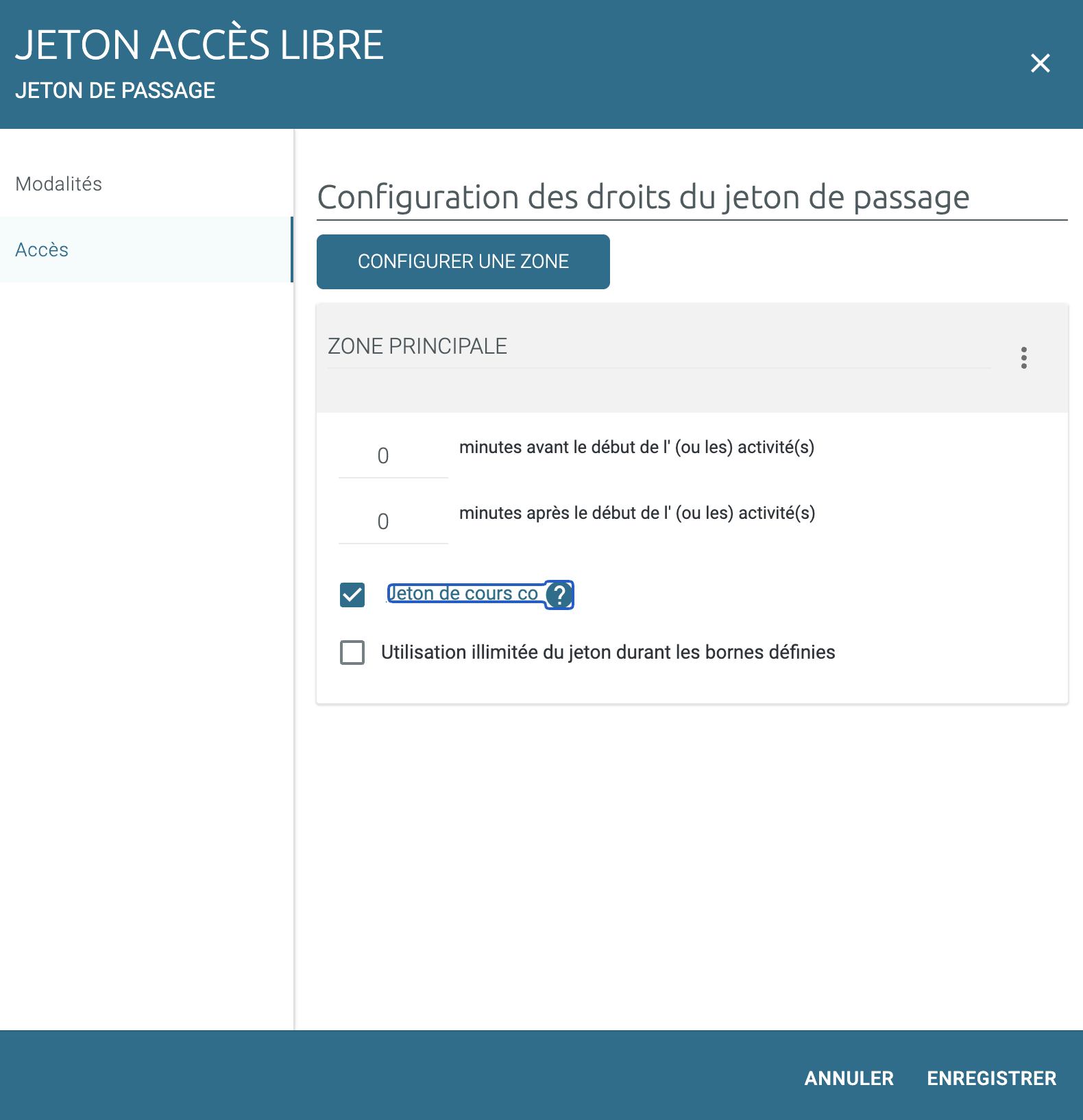Open the 'Jeton de cours co' link
Viewport: 1083px width, 1120px height.
point(463,594)
